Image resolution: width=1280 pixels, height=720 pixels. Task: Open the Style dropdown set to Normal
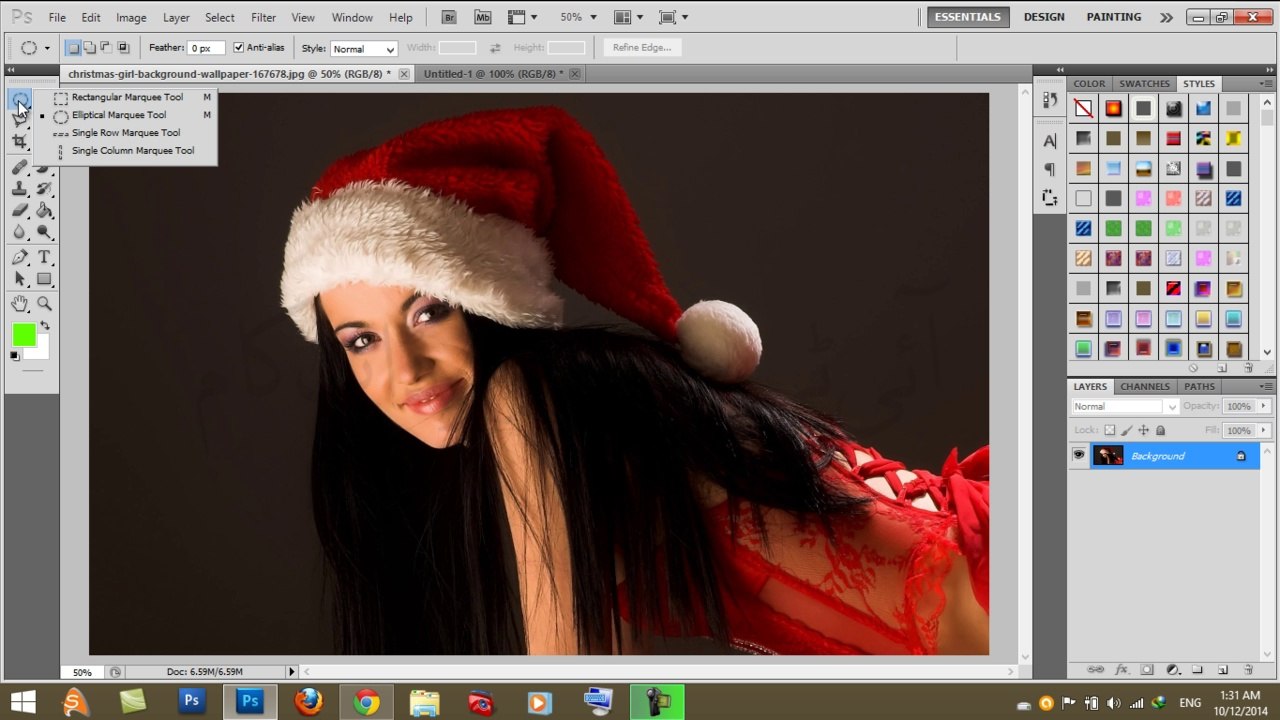click(363, 48)
